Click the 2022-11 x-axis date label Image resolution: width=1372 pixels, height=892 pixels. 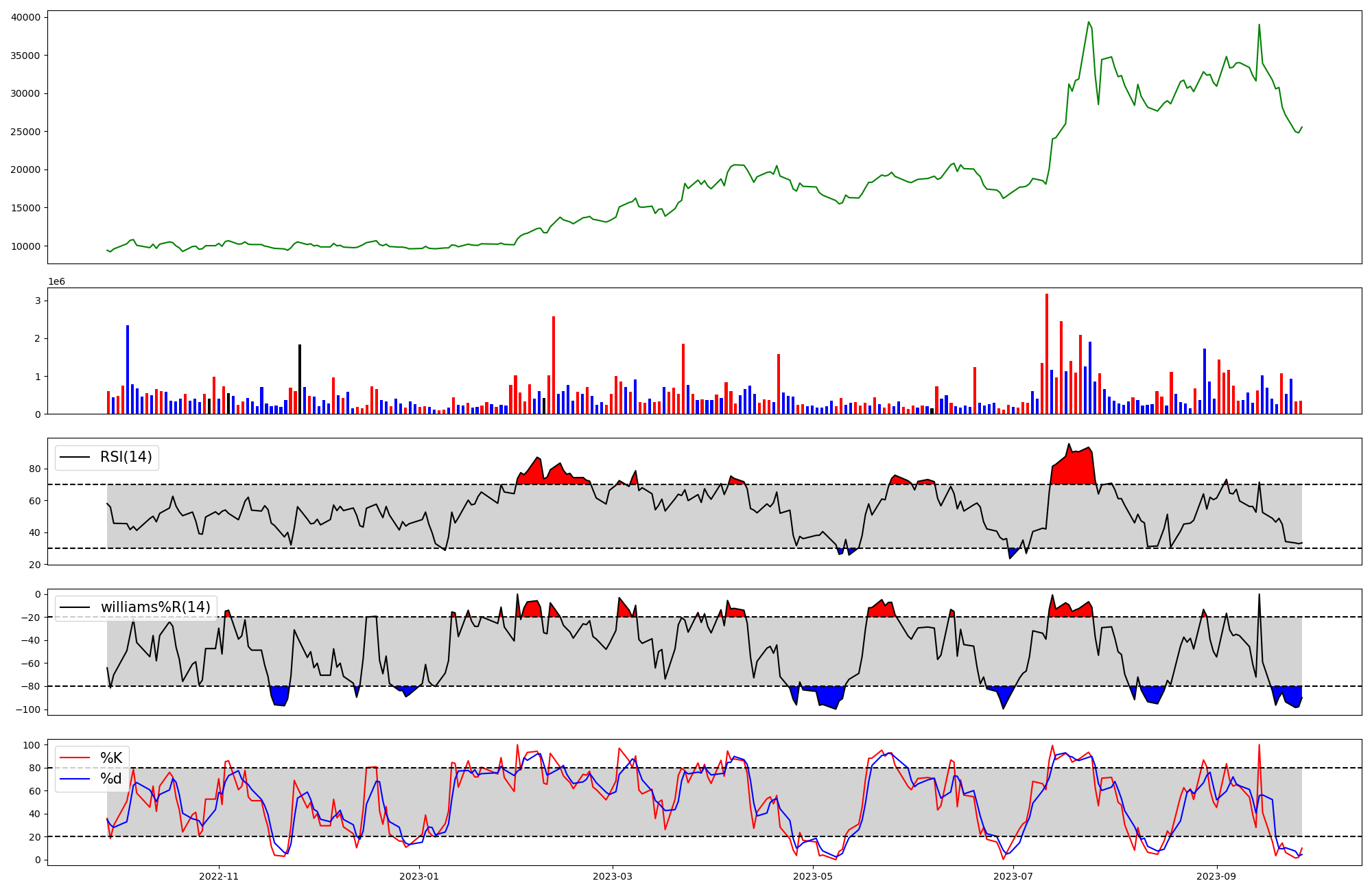(x=219, y=876)
